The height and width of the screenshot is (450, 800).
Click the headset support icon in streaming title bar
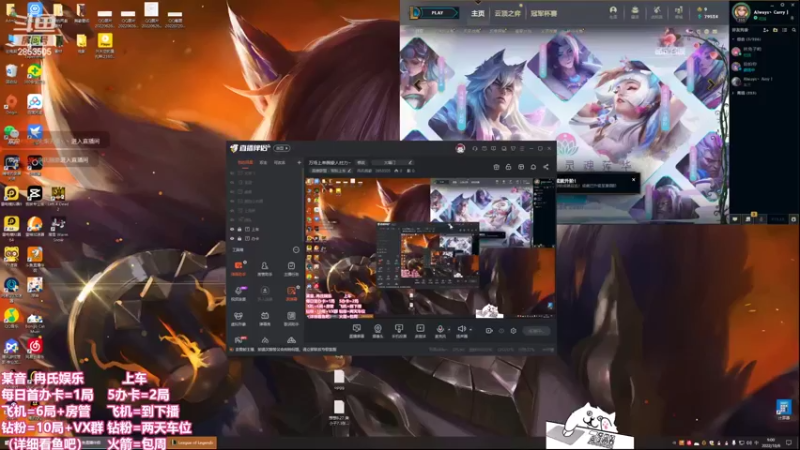[x=474, y=148]
